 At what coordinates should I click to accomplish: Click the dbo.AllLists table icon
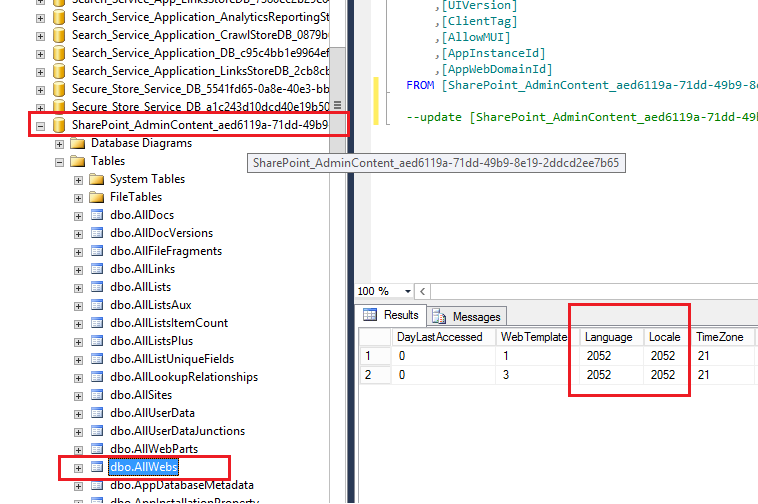97,287
